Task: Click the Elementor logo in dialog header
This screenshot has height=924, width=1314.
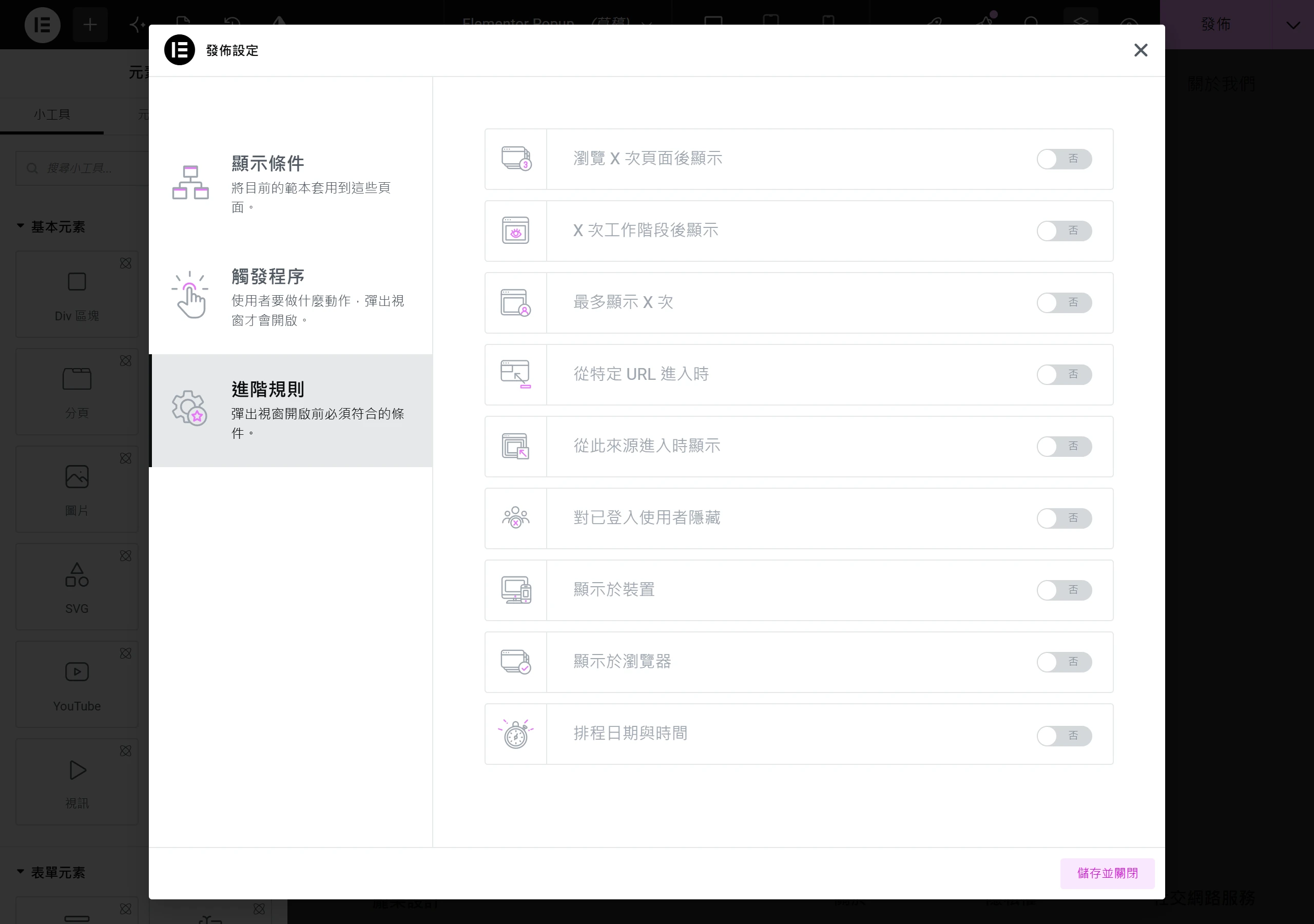Action: [x=180, y=50]
